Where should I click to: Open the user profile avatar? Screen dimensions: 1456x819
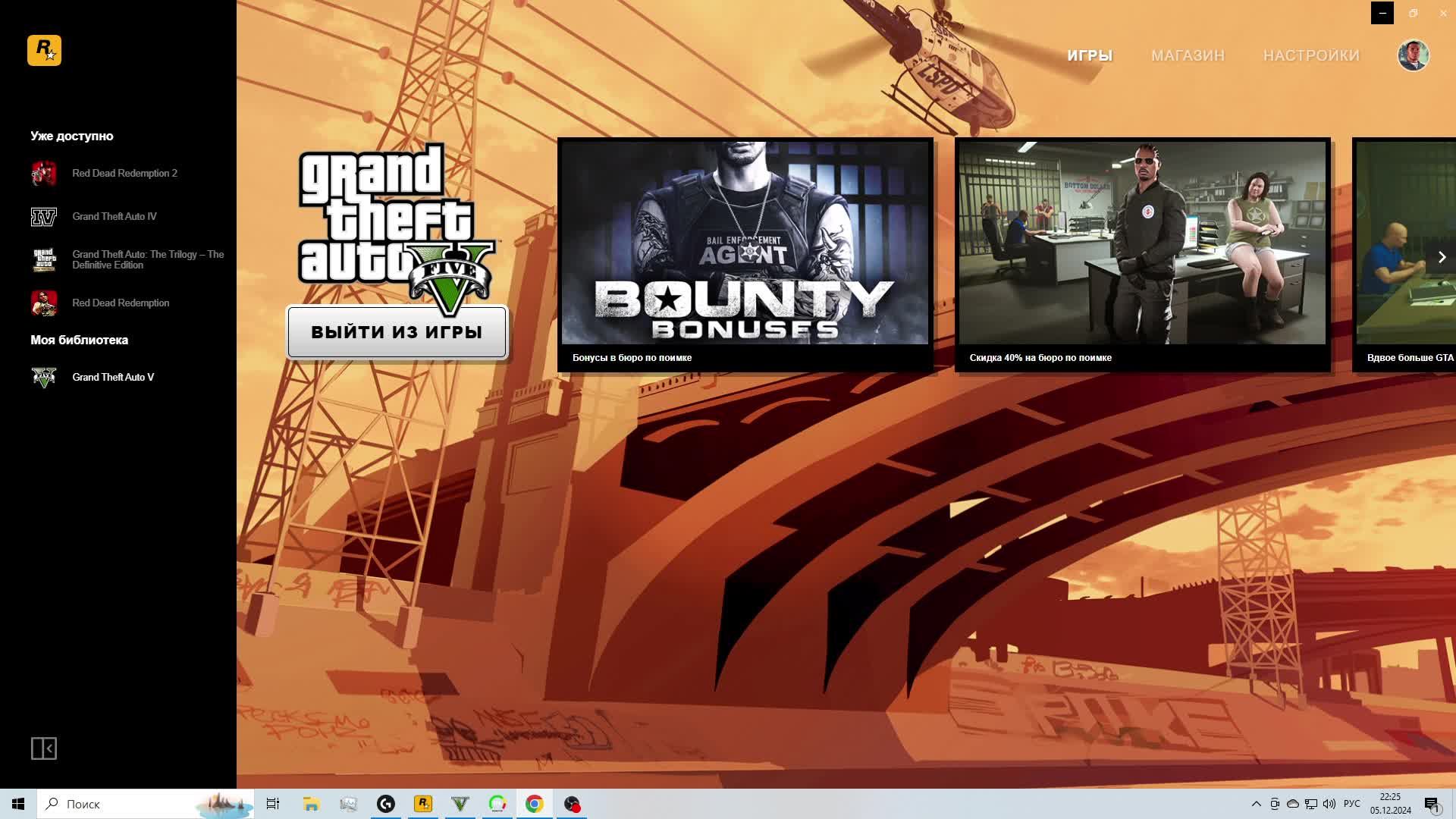tap(1413, 55)
